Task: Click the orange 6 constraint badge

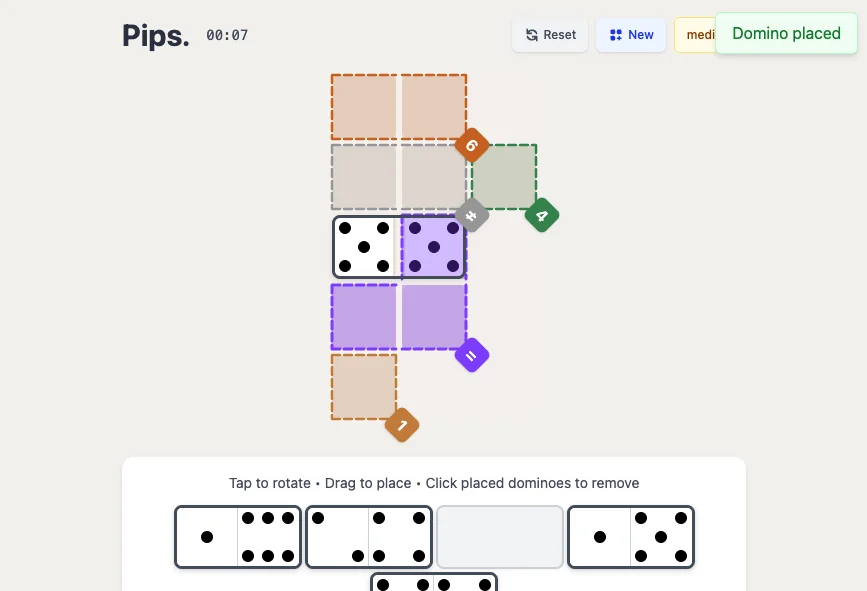Action: tap(472, 145)
